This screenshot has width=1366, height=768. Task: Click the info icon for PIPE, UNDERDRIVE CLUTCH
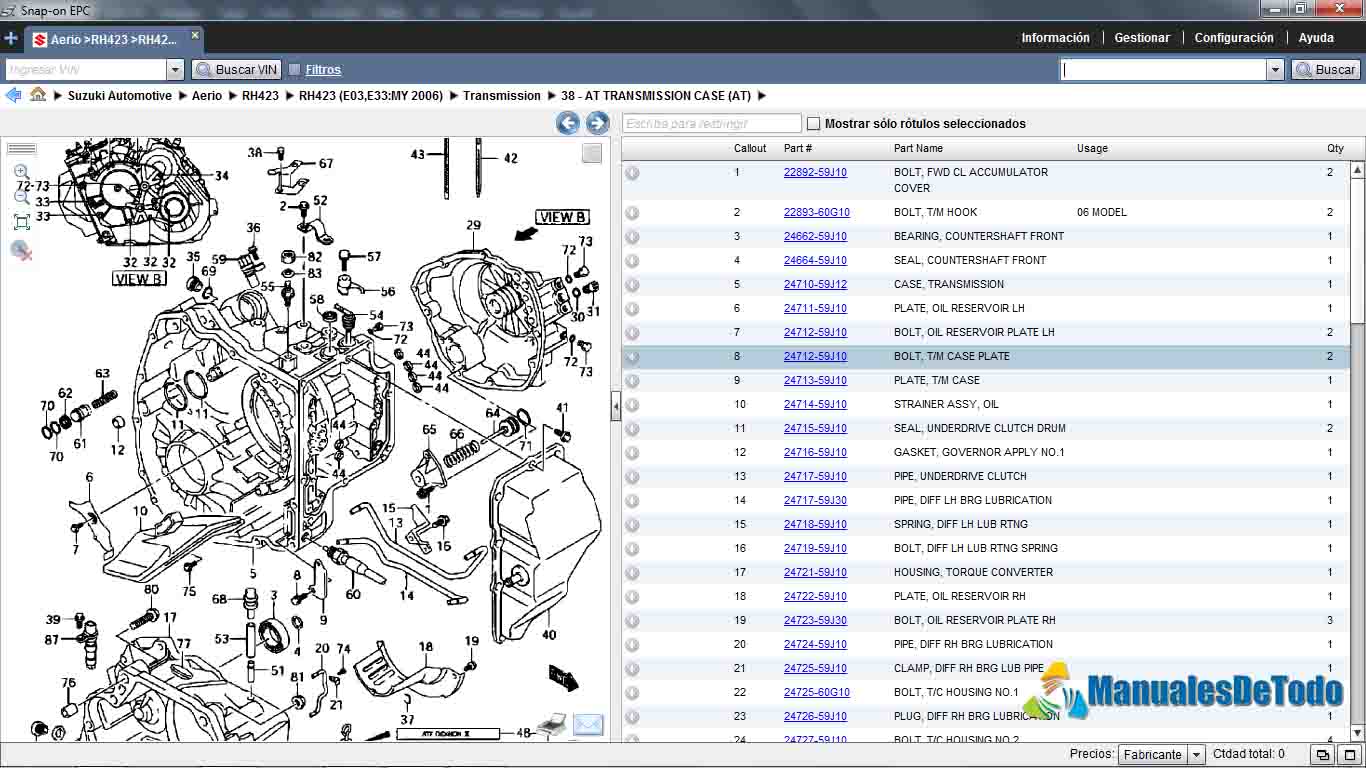pos(632,477)
